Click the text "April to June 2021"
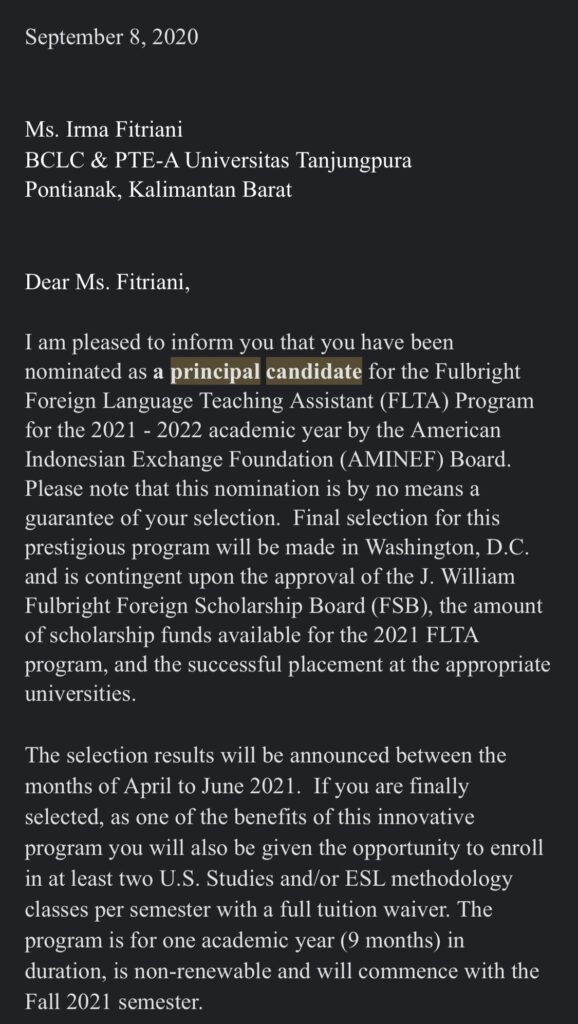The width and height of the screenshot is (578, 1024). click(207, 786)
